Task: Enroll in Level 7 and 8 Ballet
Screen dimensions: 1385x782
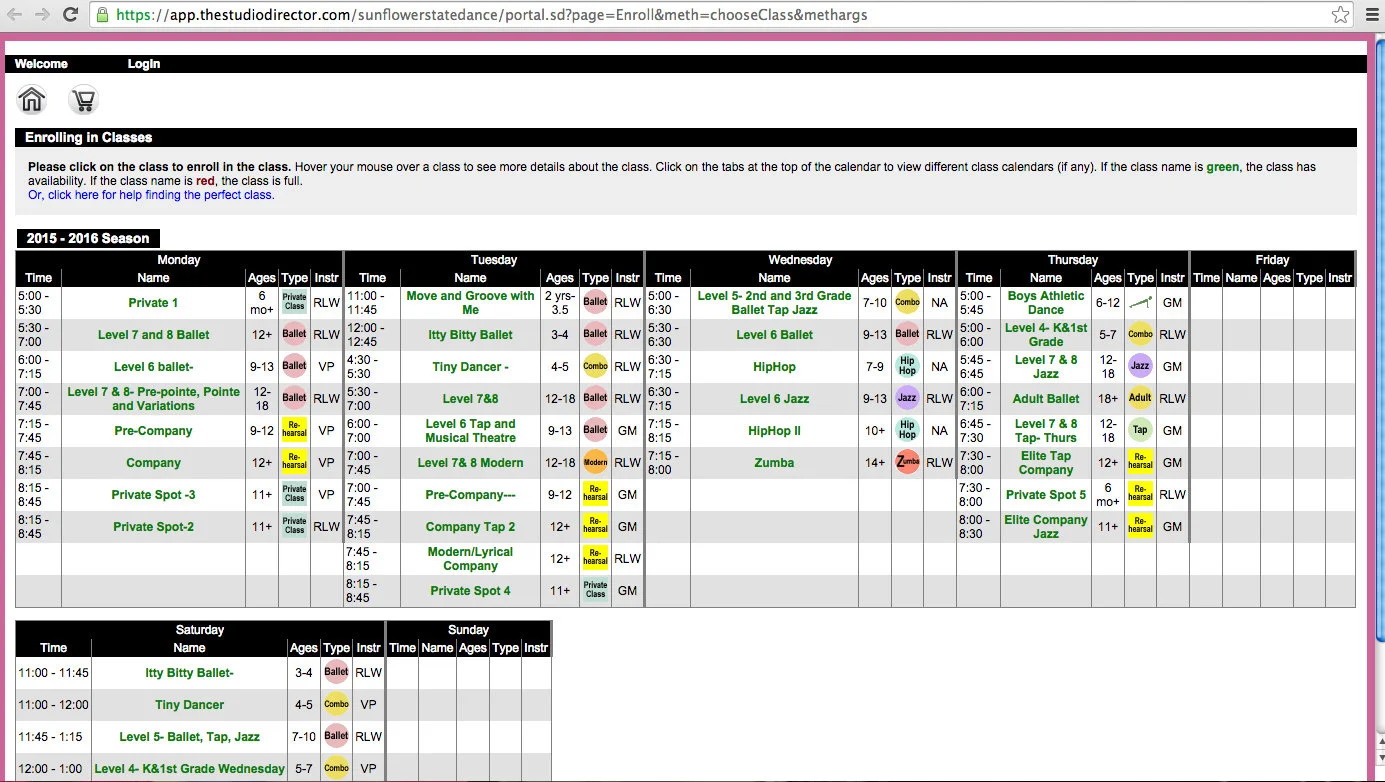Action: 154,335
